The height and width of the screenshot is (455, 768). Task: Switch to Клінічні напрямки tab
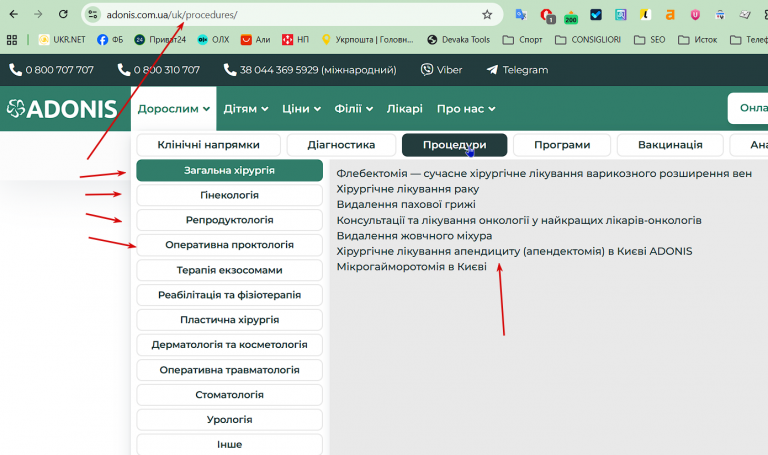[209, 145]
